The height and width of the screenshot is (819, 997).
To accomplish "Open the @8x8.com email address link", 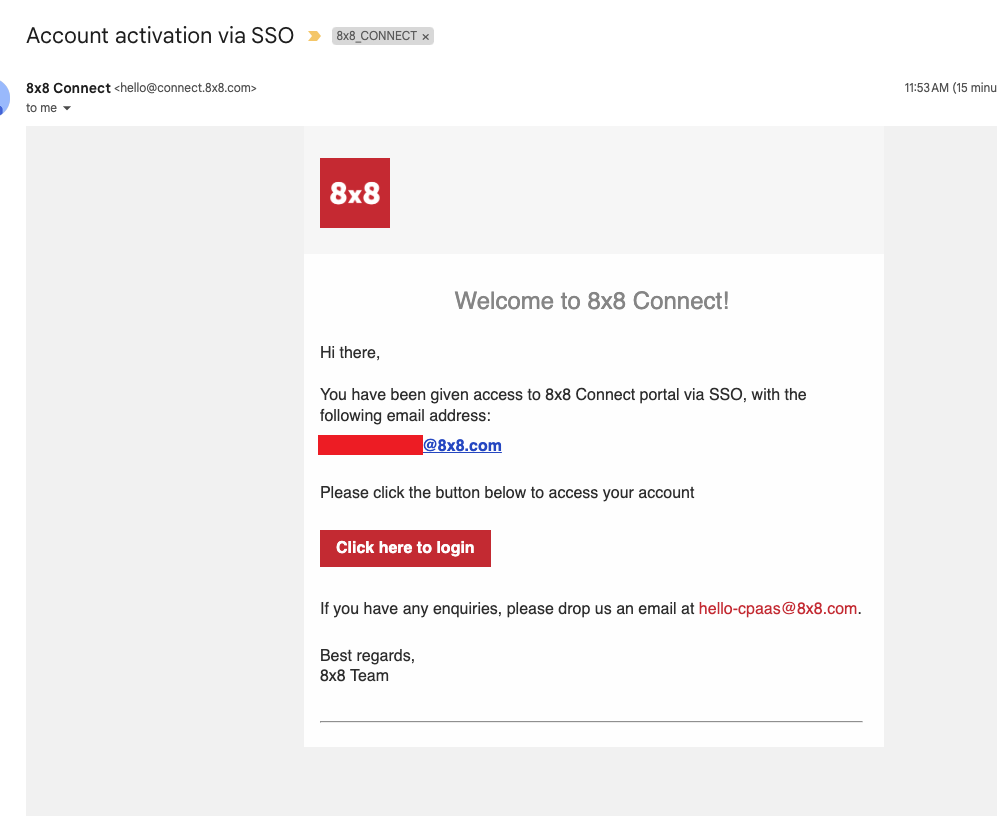I will coord(462,445).
